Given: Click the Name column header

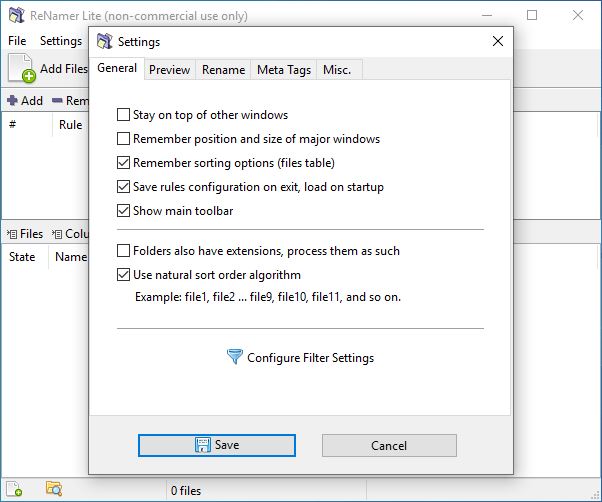Looking at the screenshot, I should coord(71,256).
